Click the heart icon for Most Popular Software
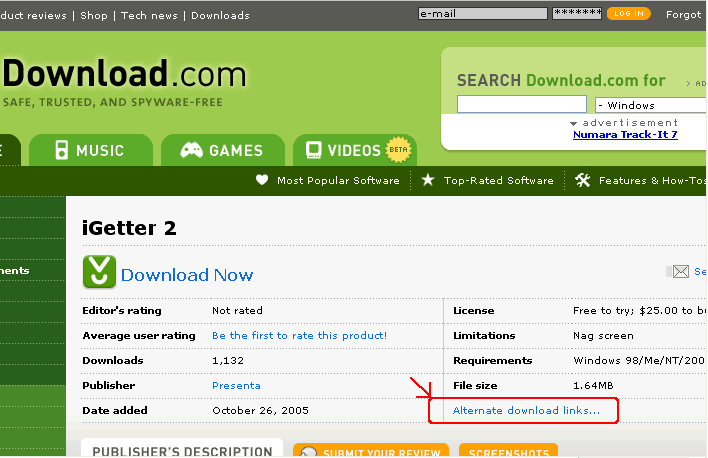 262,180
